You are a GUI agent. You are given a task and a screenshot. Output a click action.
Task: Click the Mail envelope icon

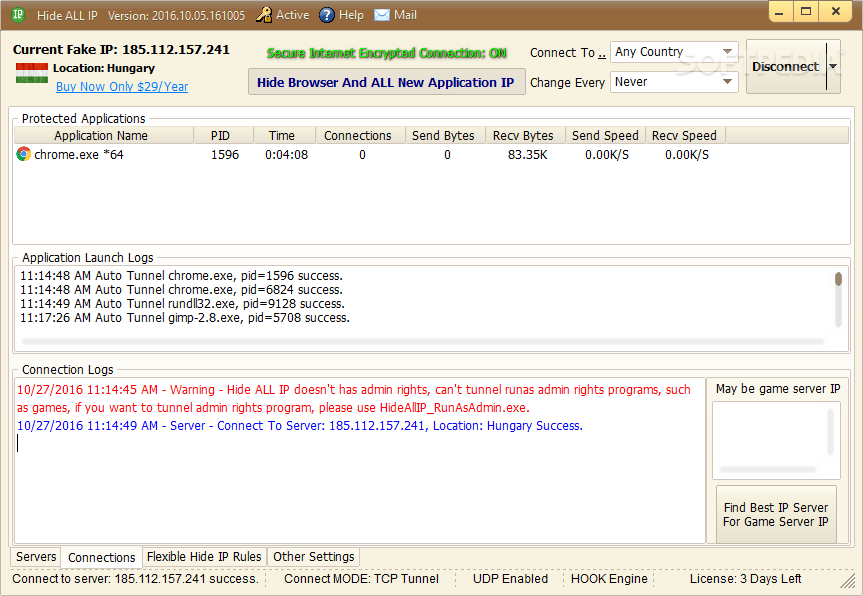[x=382, y=15]
